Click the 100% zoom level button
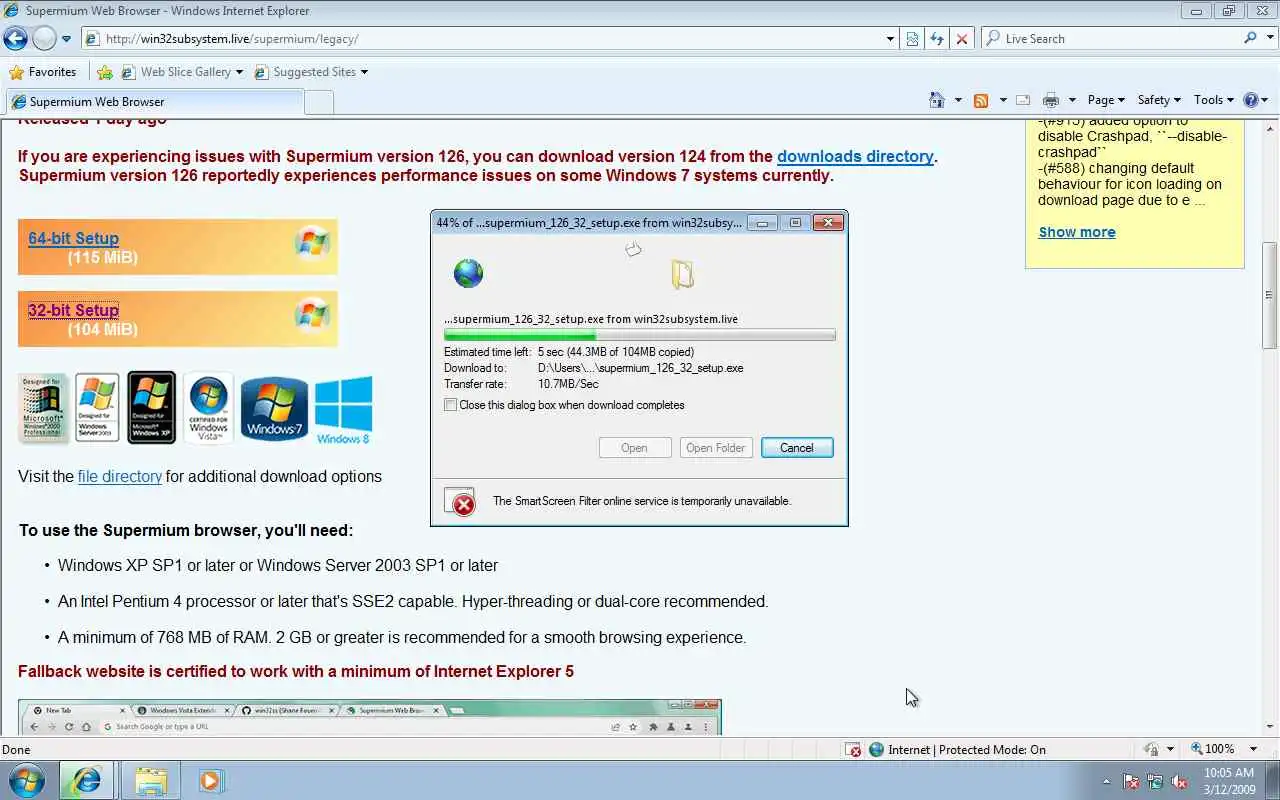The height and width of the screenshot is (800, 1280). (1212, 749)
